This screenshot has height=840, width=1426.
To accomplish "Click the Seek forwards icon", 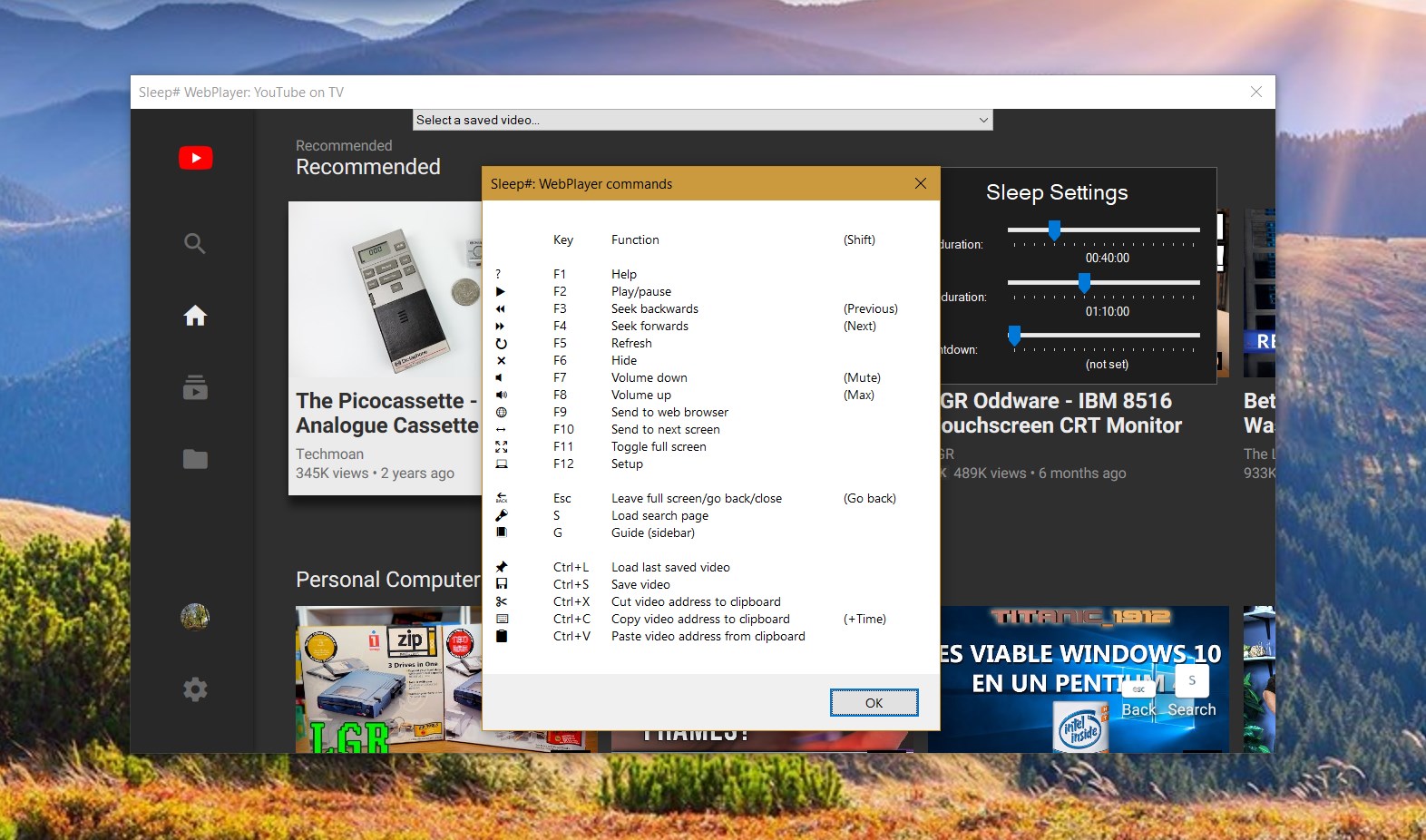I will point(501,326).
